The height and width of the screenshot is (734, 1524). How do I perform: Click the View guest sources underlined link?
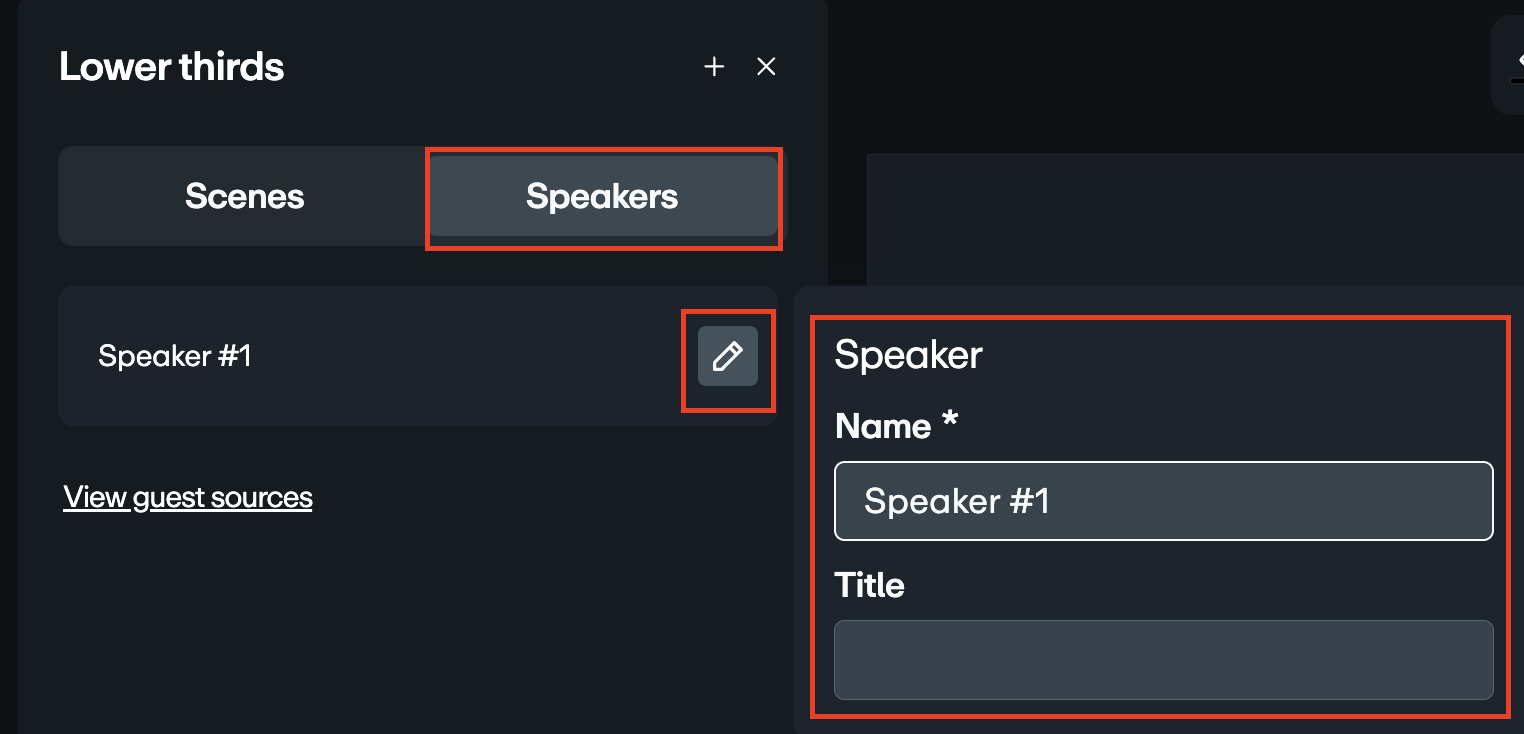pyautogui.click(x=187, y=497)
